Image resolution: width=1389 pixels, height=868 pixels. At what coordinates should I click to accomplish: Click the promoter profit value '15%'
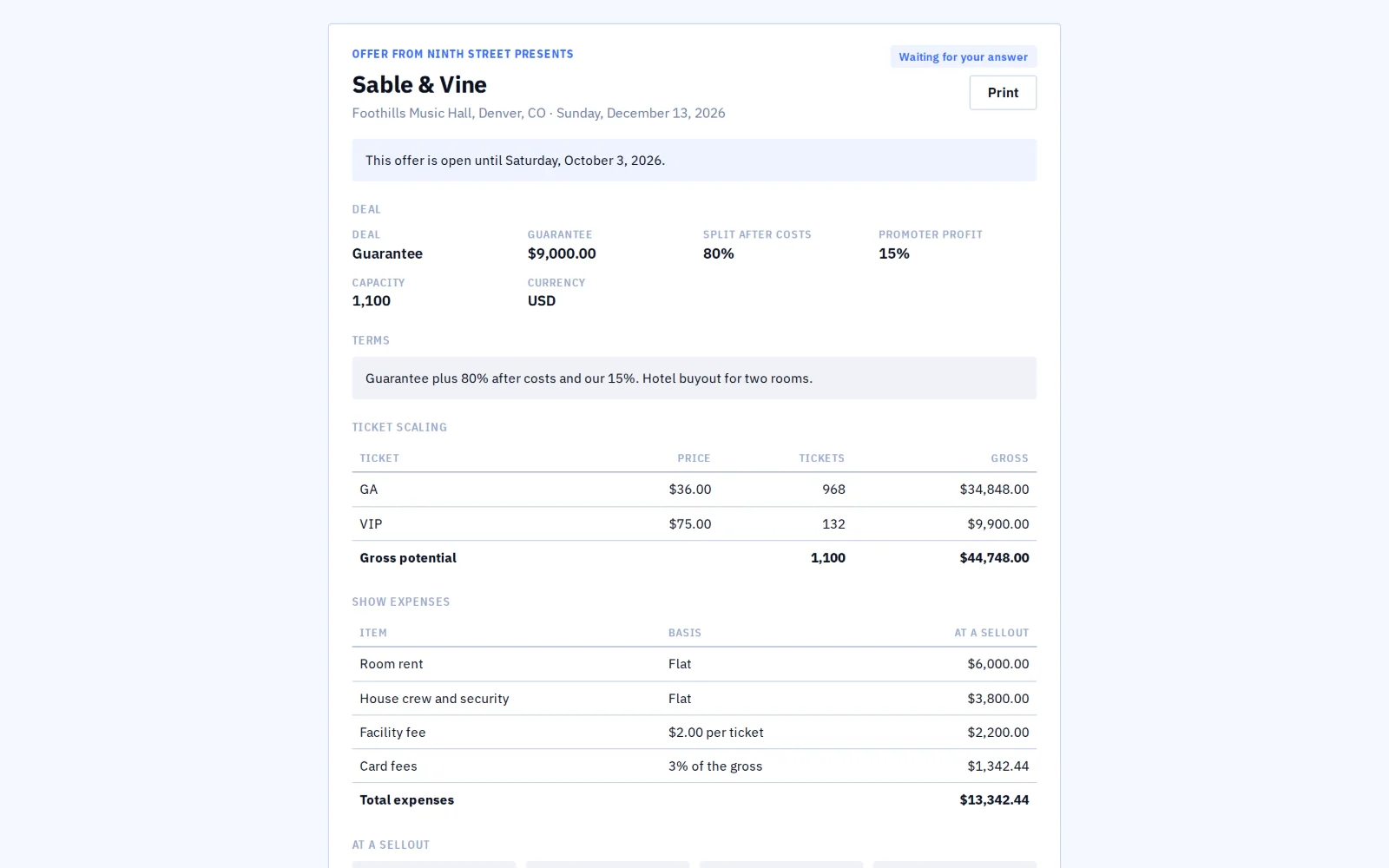tap(894, 253)
